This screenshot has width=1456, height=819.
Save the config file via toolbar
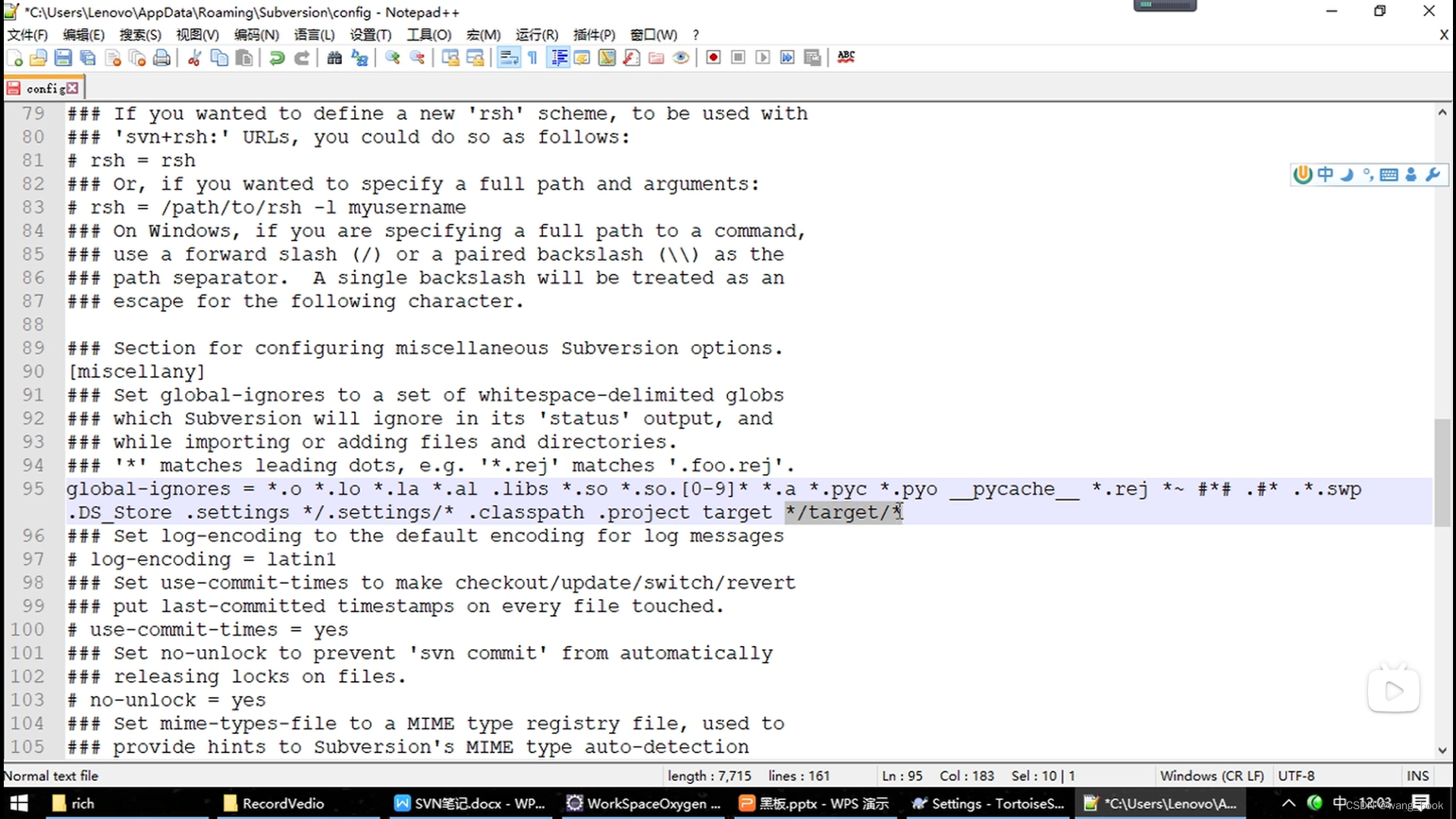(64, 58)
